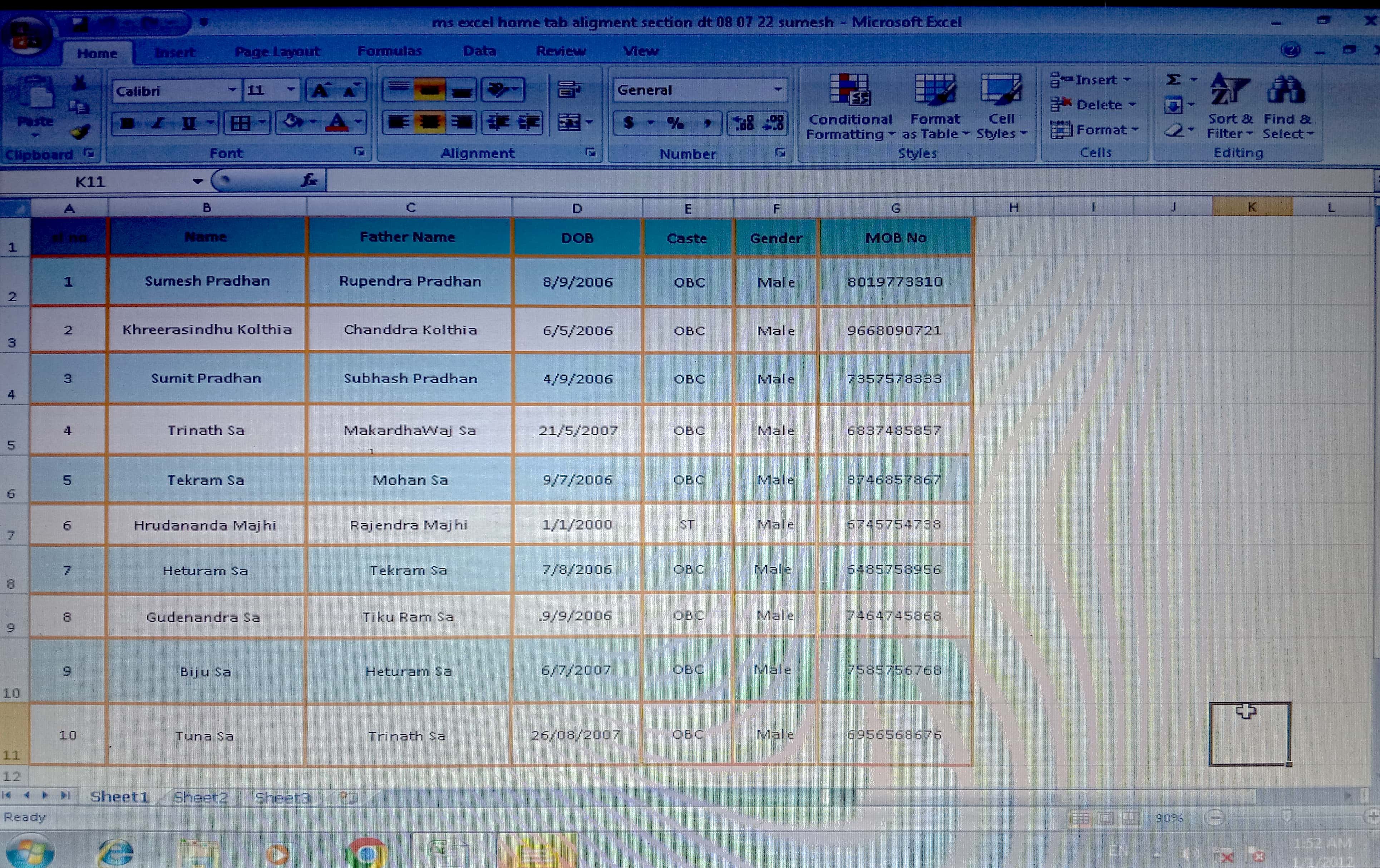Switch to the Page Layout tab

pyautogui.click(x=277, y=51)
